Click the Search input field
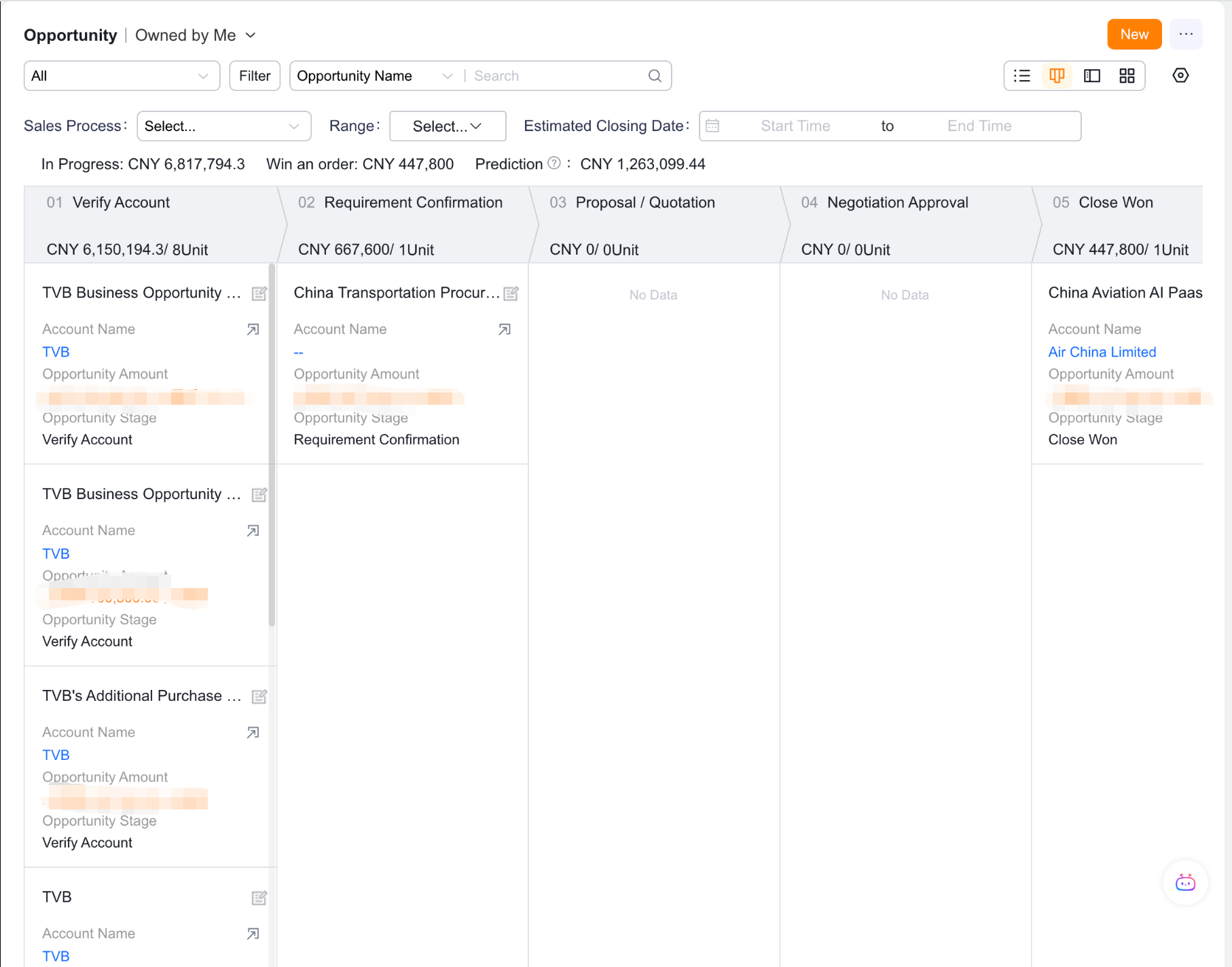 click(x=558, y=75)
